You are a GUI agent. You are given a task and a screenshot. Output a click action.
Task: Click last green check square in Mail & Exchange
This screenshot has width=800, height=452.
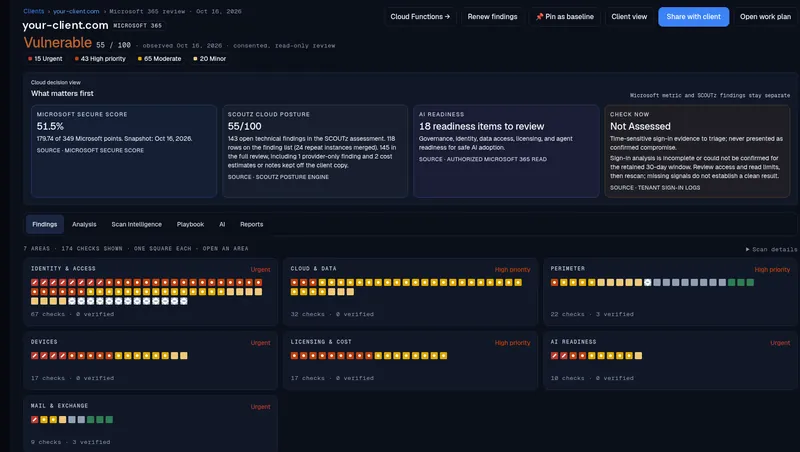109,419
